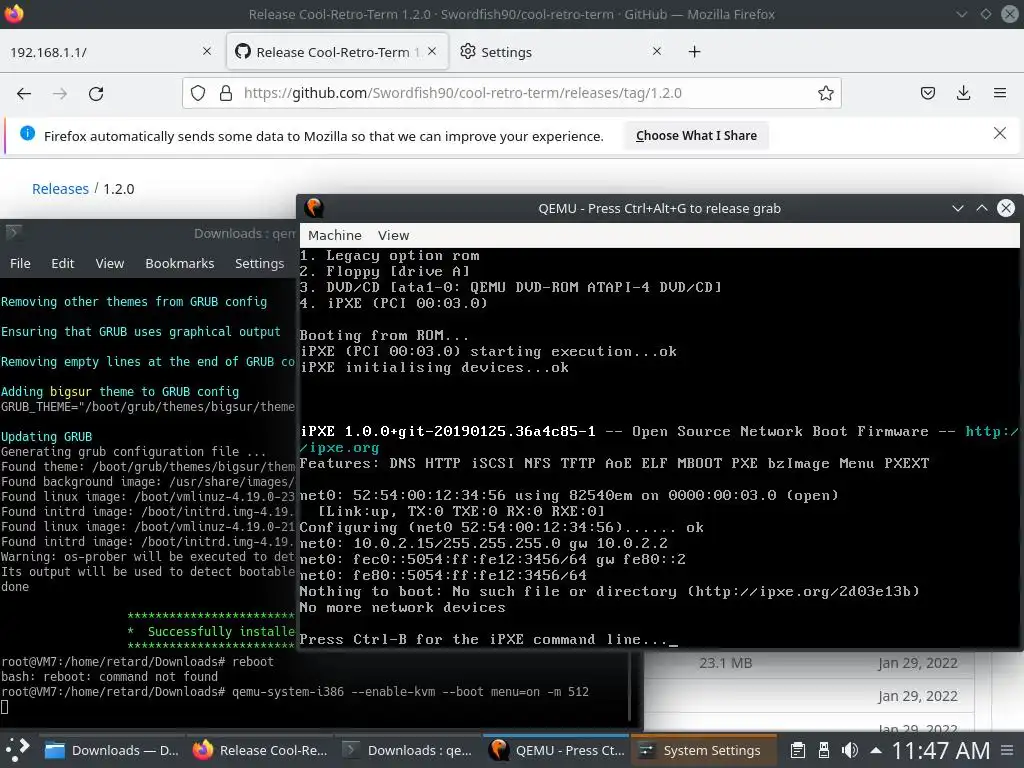This screenshot has height=768, width=1024.
Task: Click the Konsole window title bar icon
Action: (x=14, y=232)
